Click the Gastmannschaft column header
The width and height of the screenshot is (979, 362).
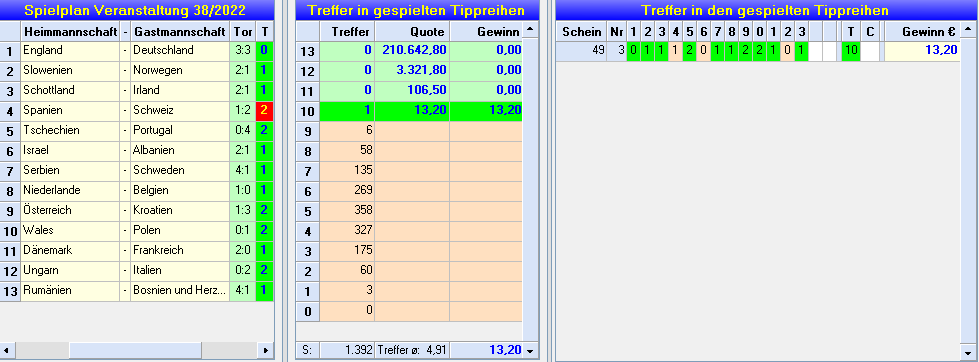click(x=180, y=31)
